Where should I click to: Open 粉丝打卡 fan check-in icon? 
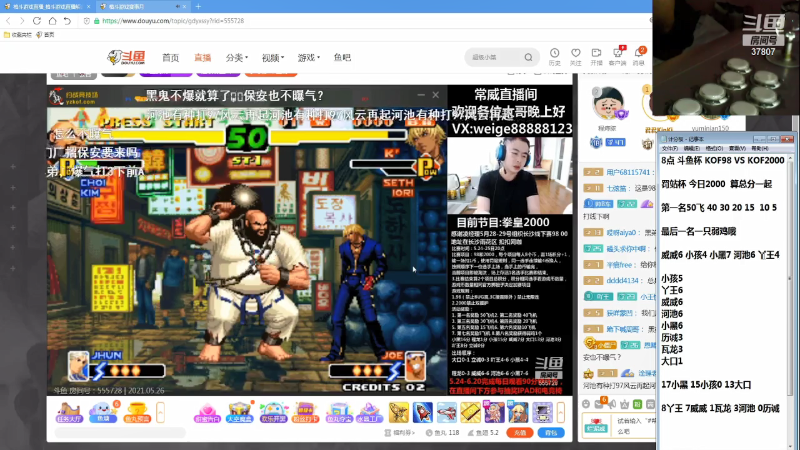[x=306, y=413]
